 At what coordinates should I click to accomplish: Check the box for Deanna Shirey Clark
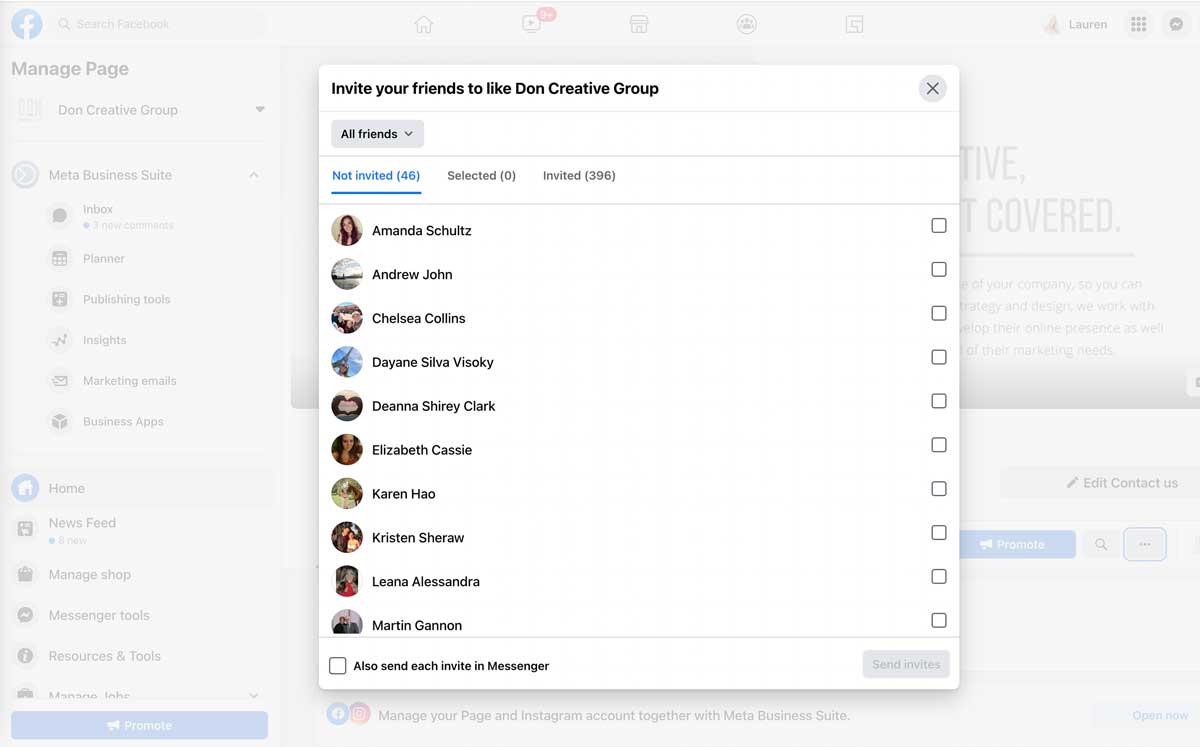pyautogui.click(x=939, y=401)
